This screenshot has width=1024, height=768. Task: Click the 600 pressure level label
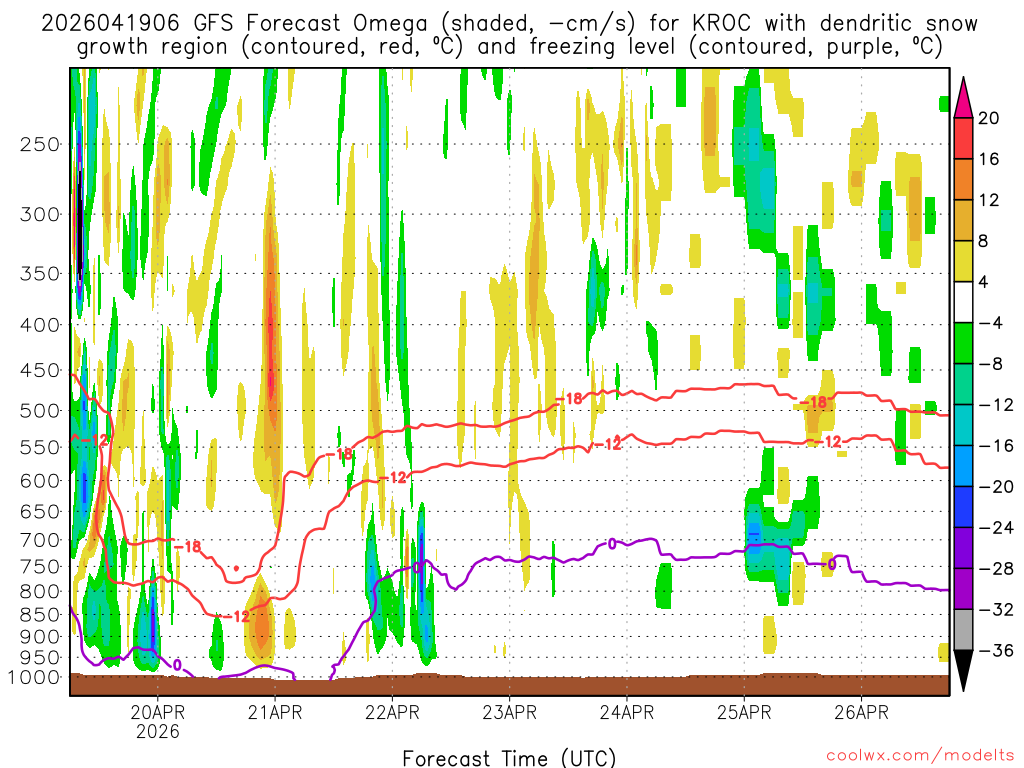40,481
